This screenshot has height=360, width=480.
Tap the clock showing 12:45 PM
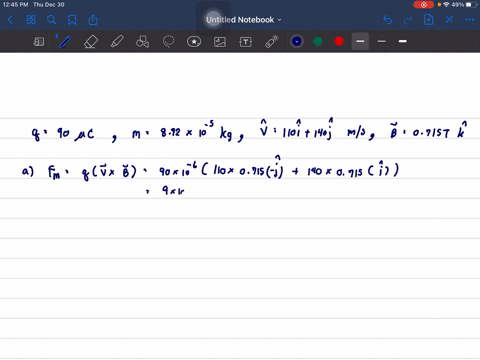[15, 5]
